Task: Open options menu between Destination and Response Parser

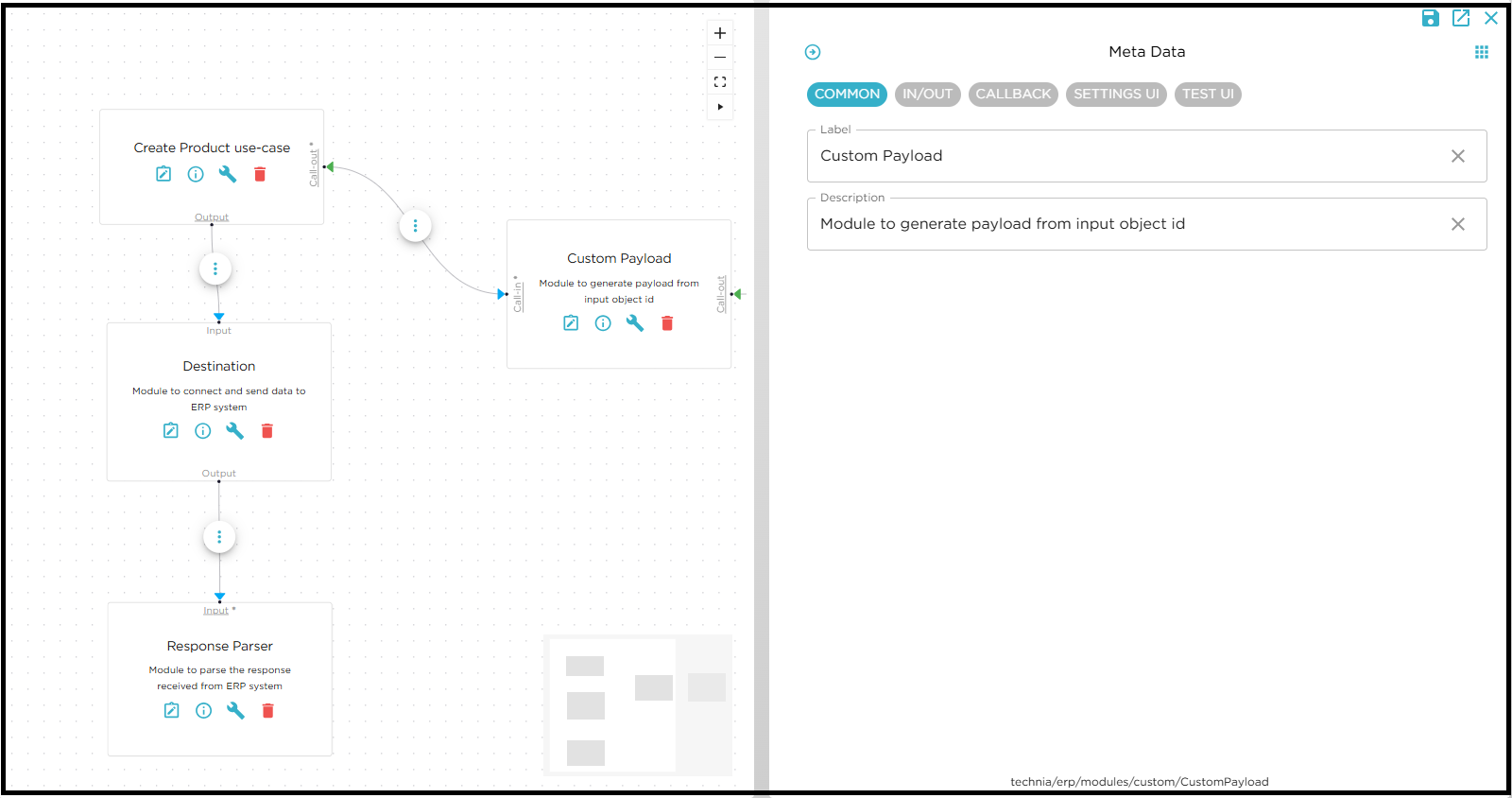Action: click(219, 537)
